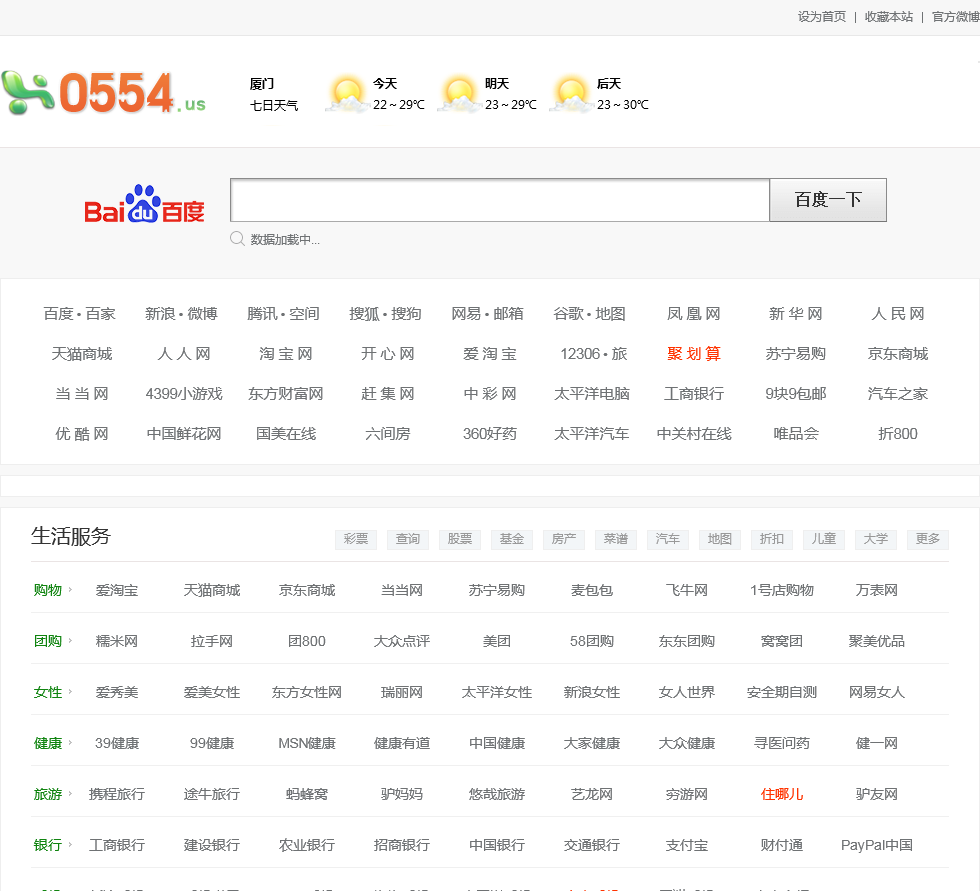Open the 彩票 category tab
Image resolution: width=980 pixels, height=891 pixels.
click(x=356, y=539)
